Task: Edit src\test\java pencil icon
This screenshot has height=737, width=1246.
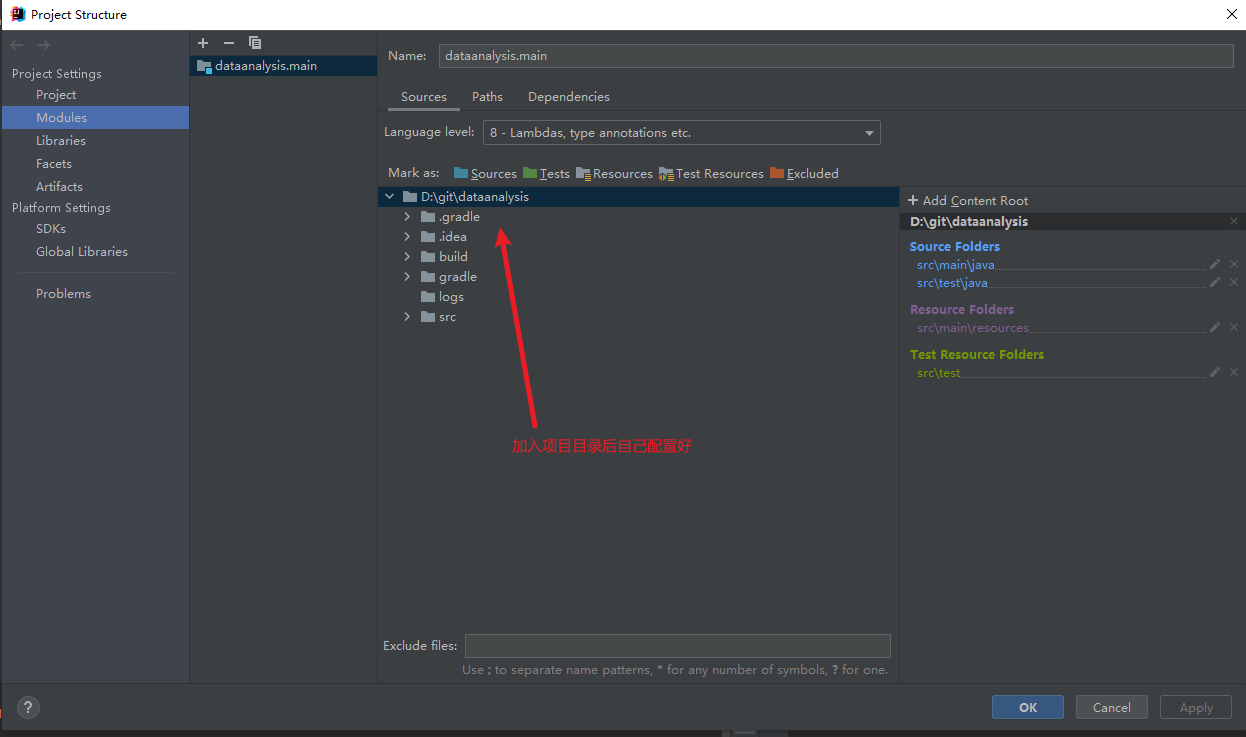Action: [x=1215, y=282]
